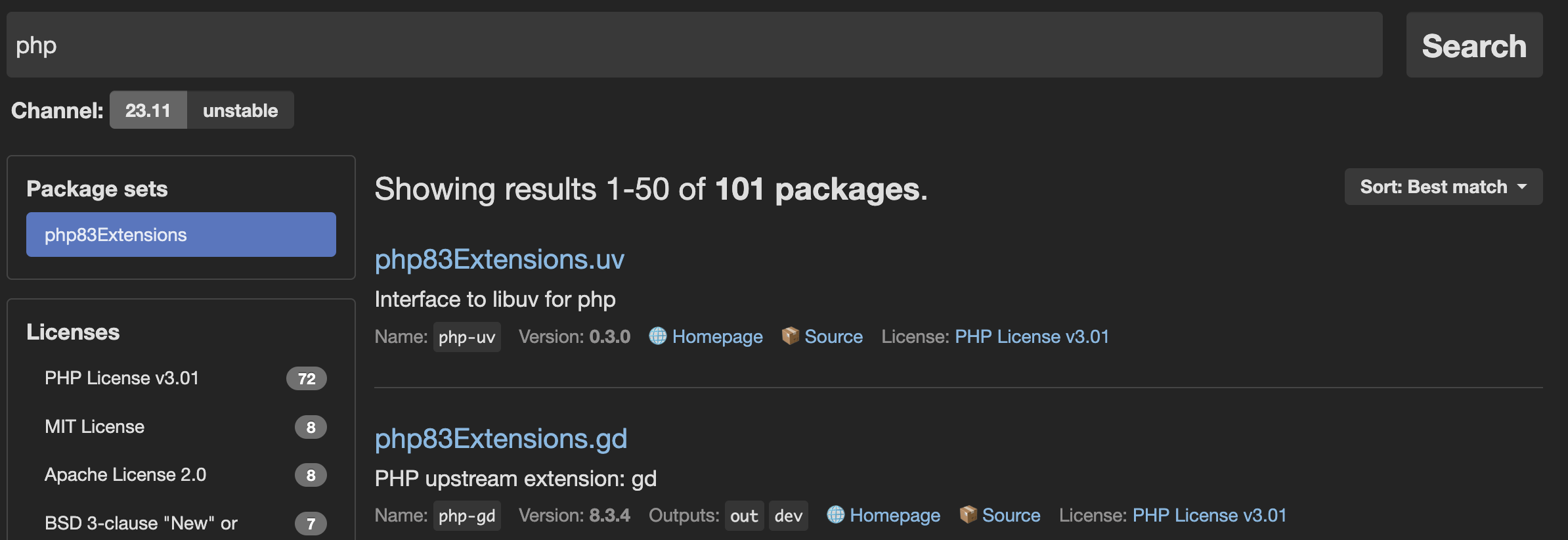Click the dev output badge of php-gd
The height and width of the screenshot is (540, 1568).
tap(788, 516)
